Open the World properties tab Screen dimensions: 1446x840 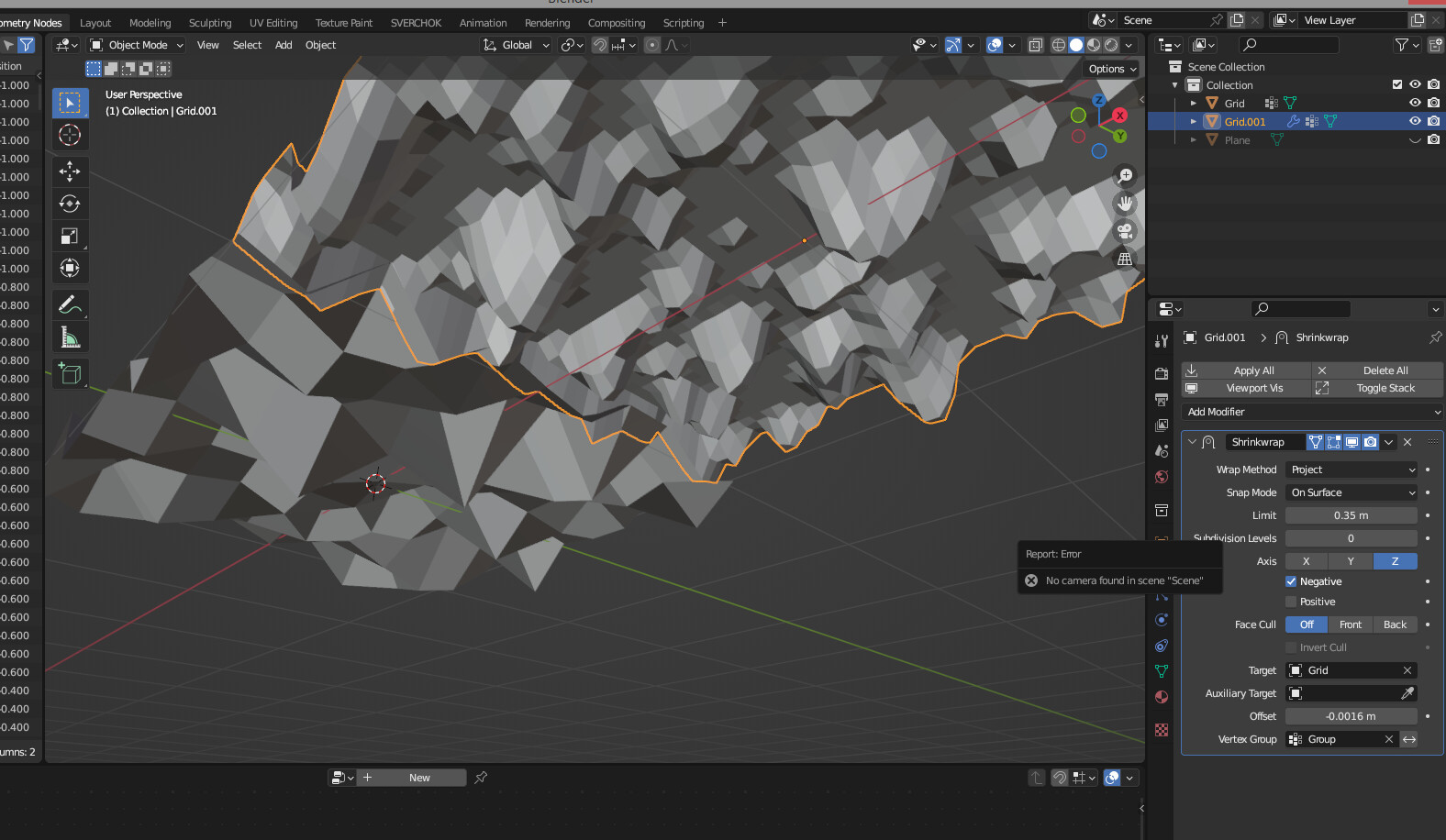pos(1162,477)
